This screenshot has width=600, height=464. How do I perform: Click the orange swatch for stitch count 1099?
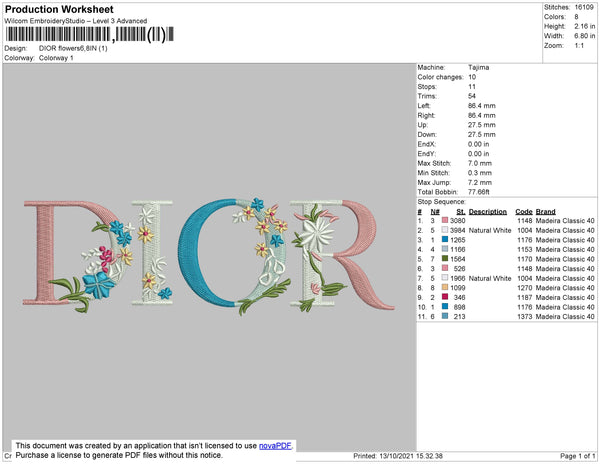point(445,287)
